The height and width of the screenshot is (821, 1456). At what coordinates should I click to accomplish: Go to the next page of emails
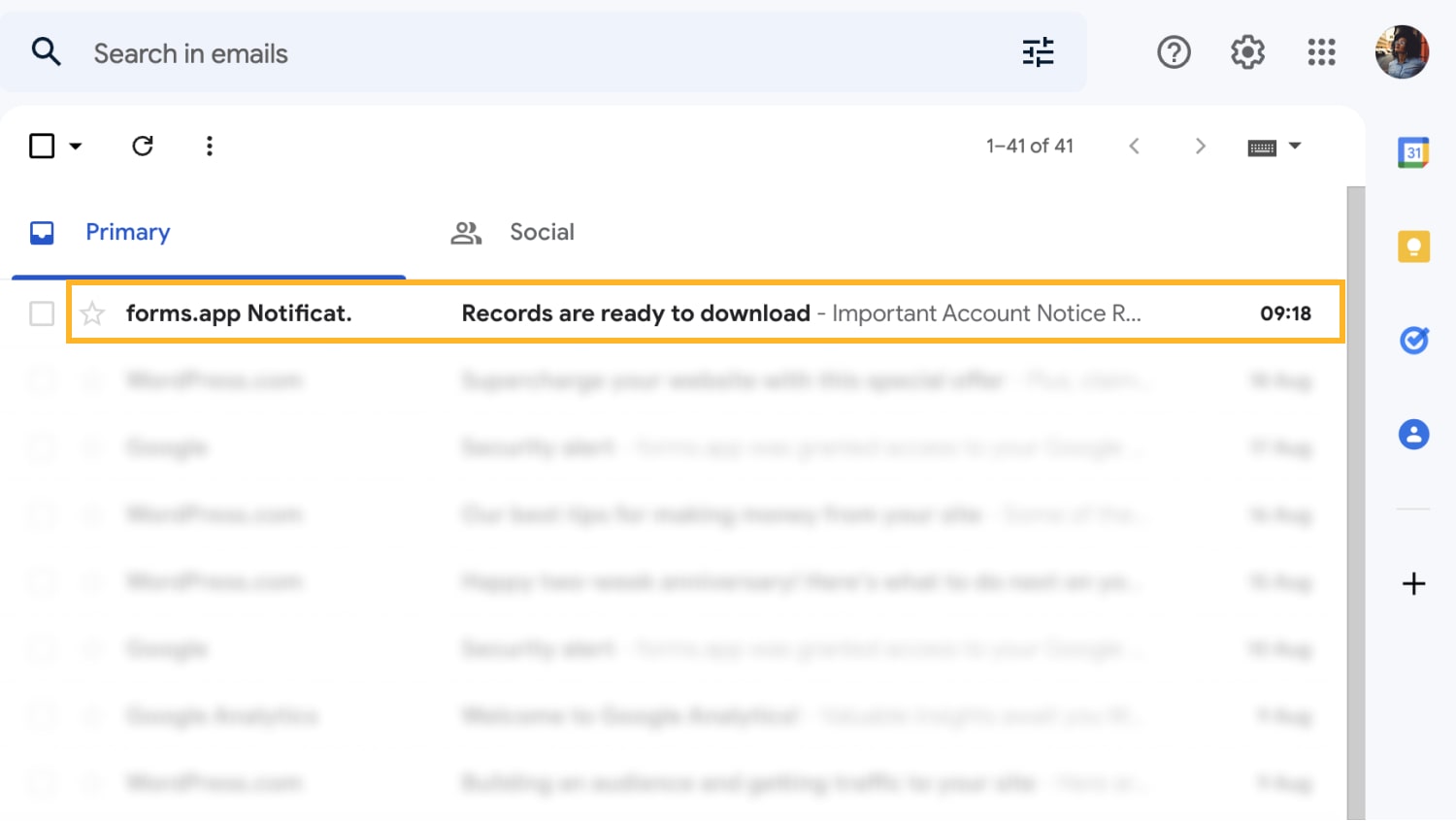click(1201, 146)
